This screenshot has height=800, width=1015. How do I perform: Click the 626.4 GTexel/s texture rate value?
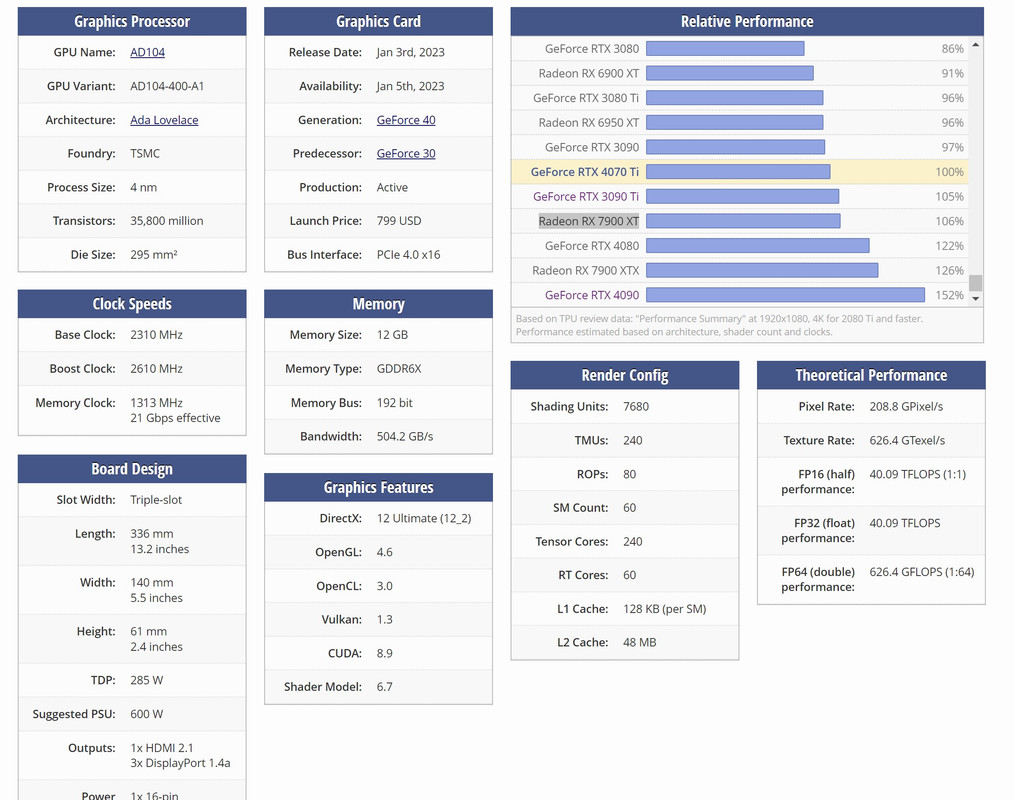907,440
